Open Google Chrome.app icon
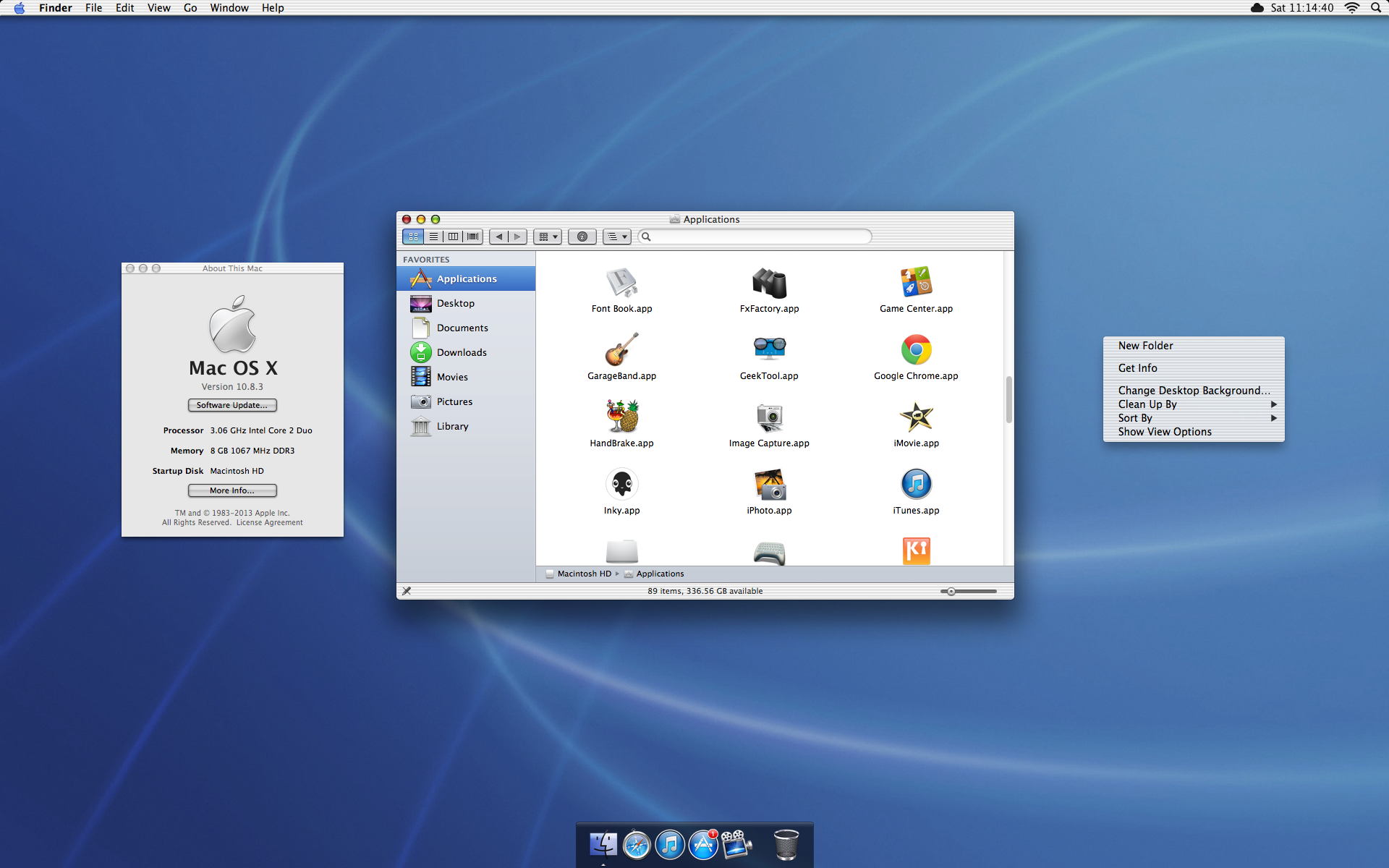Viewport: 1389px width, 868px height. pos(916,349)
